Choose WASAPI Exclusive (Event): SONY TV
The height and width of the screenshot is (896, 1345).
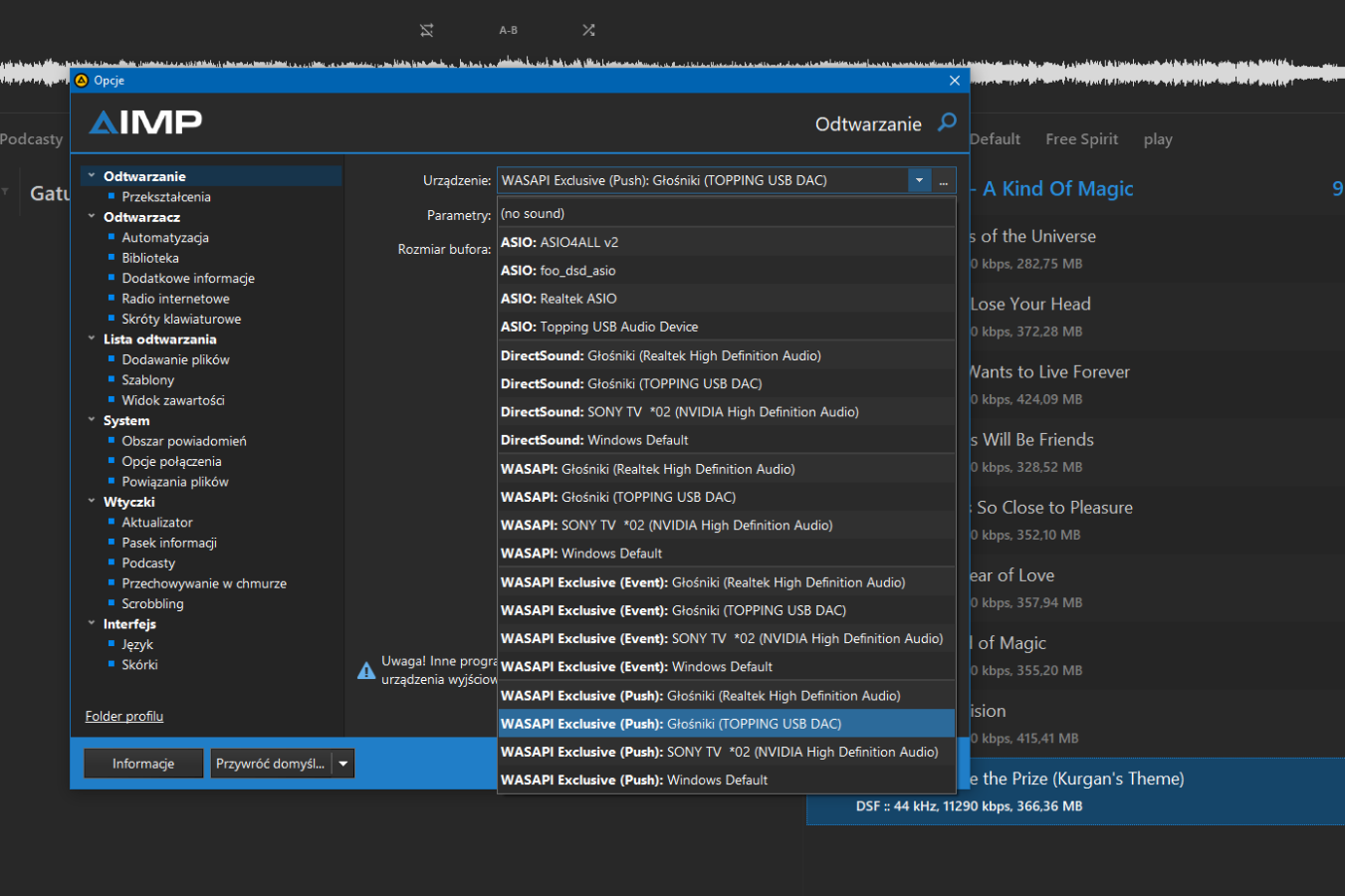727,638
